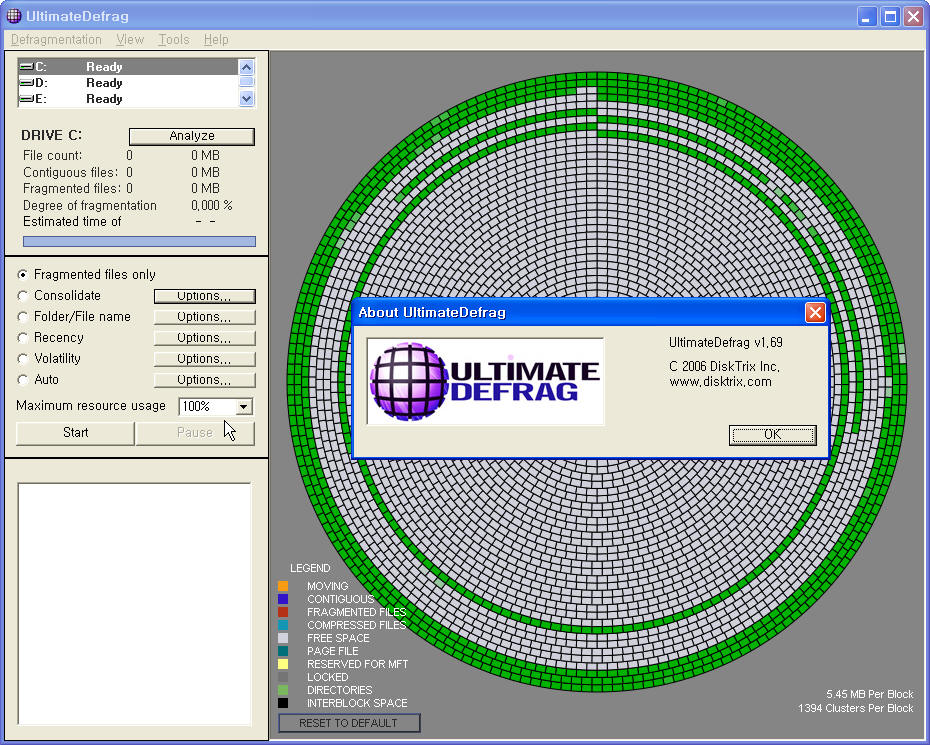The height and width of the screenshot is (745, 930).
Task: Open Options for Folder/File name
Action: pos(205,317)
